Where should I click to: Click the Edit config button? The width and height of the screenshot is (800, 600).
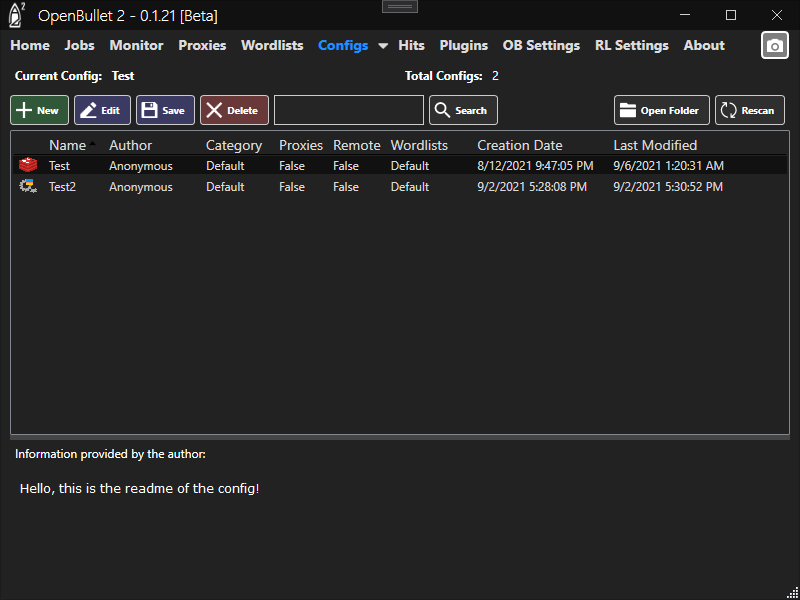point(103,110)
